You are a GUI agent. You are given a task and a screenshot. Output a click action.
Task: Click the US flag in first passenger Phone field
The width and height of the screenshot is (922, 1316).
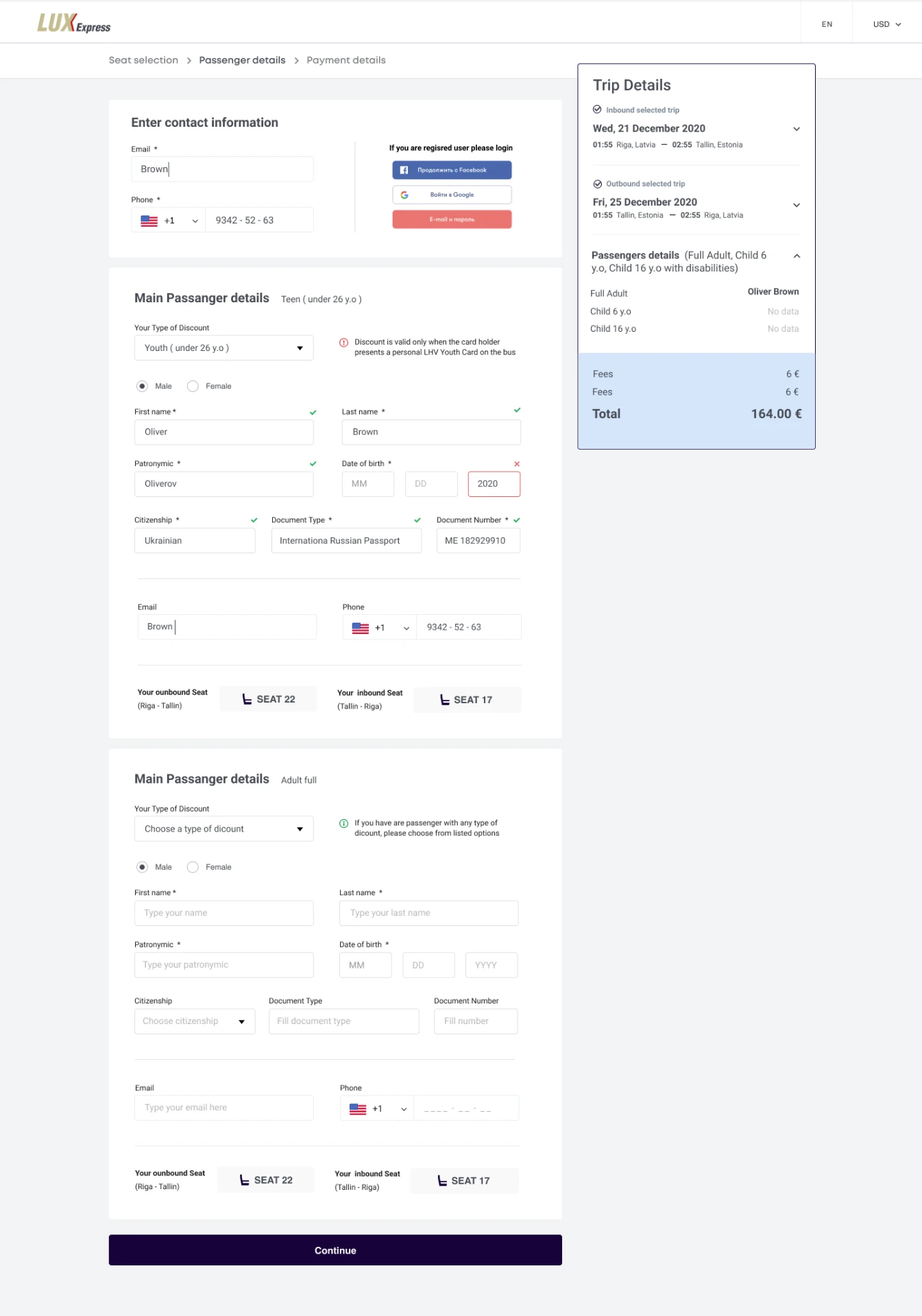[x=361, y=628]
